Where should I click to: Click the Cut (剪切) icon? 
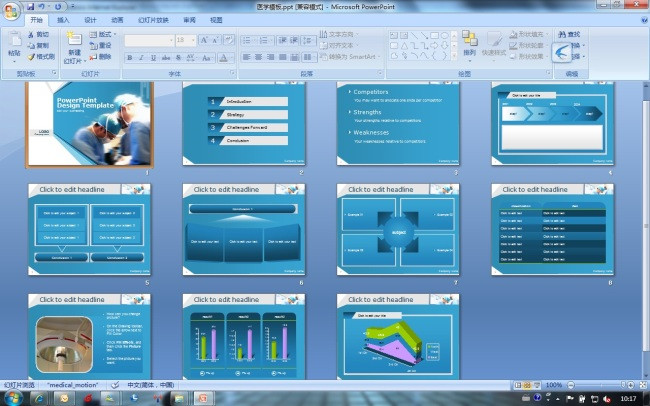pos(32,34)
